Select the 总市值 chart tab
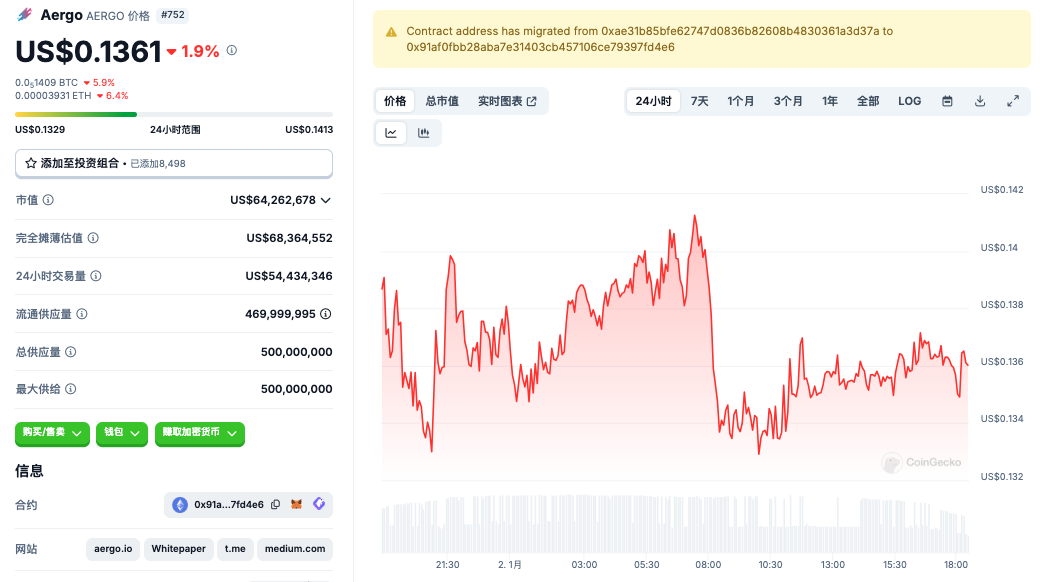The height and width of the screenshot is (582, 1043). (x=442, y=101)
